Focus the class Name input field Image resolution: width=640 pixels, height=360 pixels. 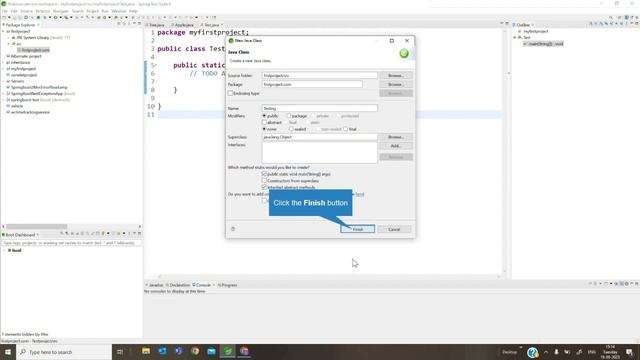pos(320,108)
